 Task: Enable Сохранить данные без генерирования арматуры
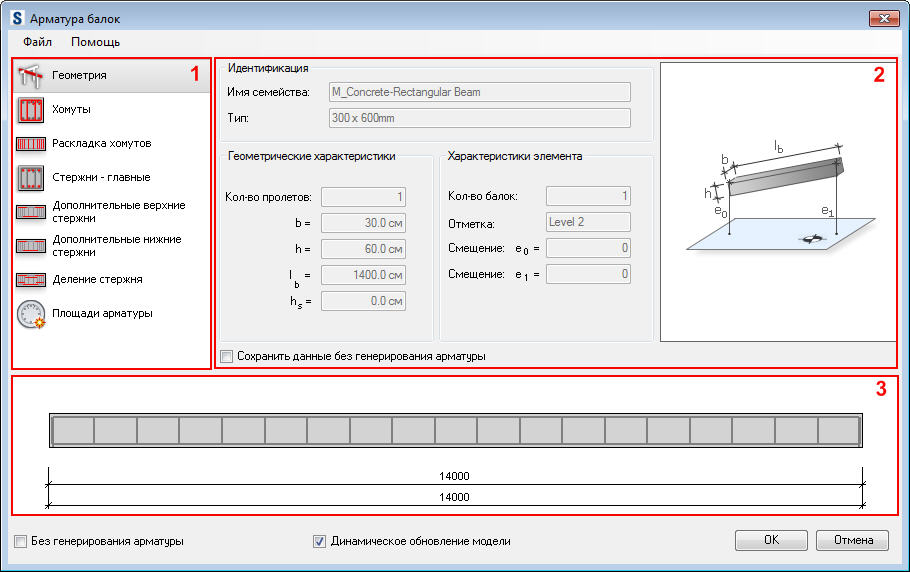[227, 356]
